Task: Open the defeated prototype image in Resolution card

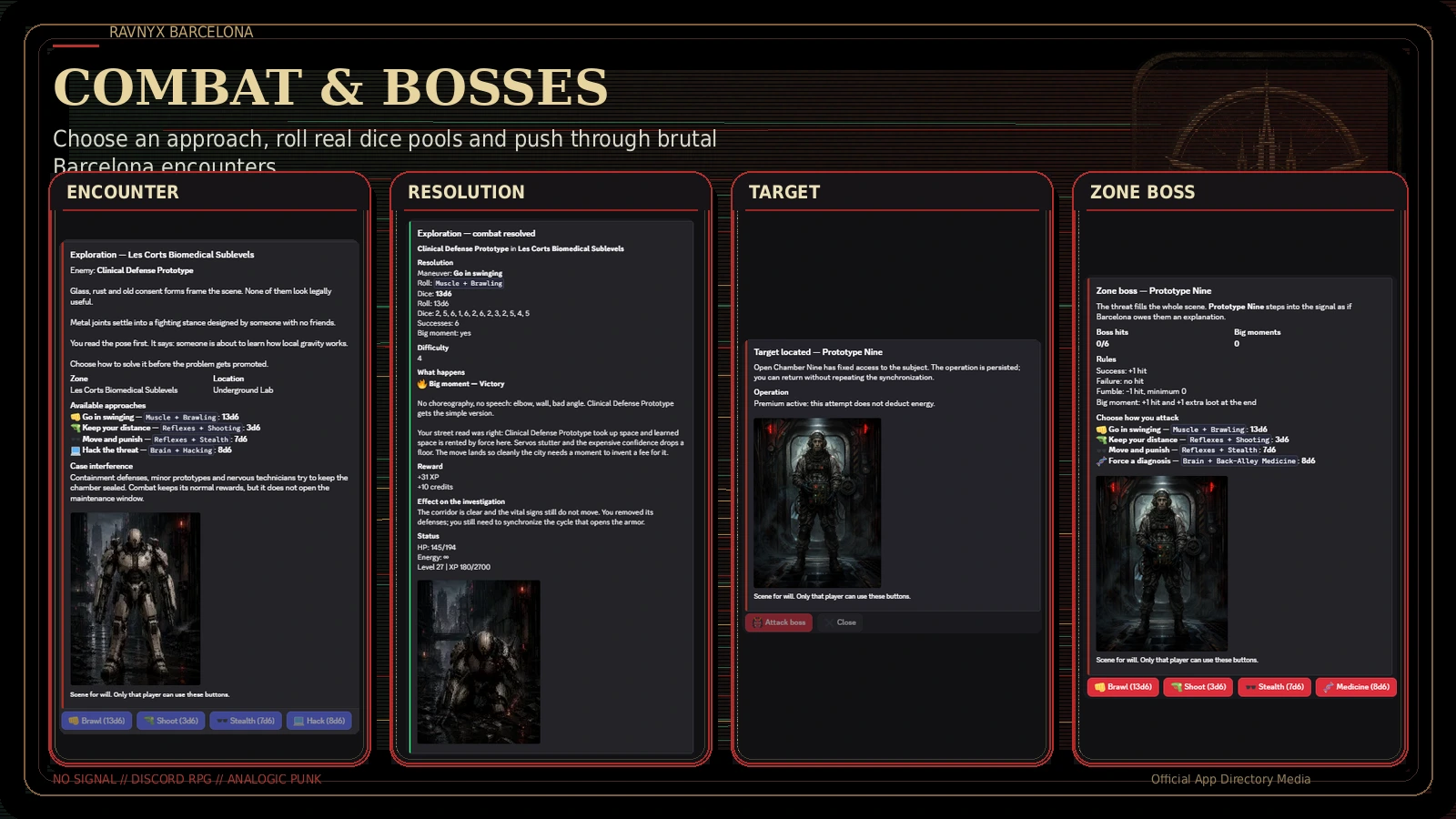Action: click(479, 662)
